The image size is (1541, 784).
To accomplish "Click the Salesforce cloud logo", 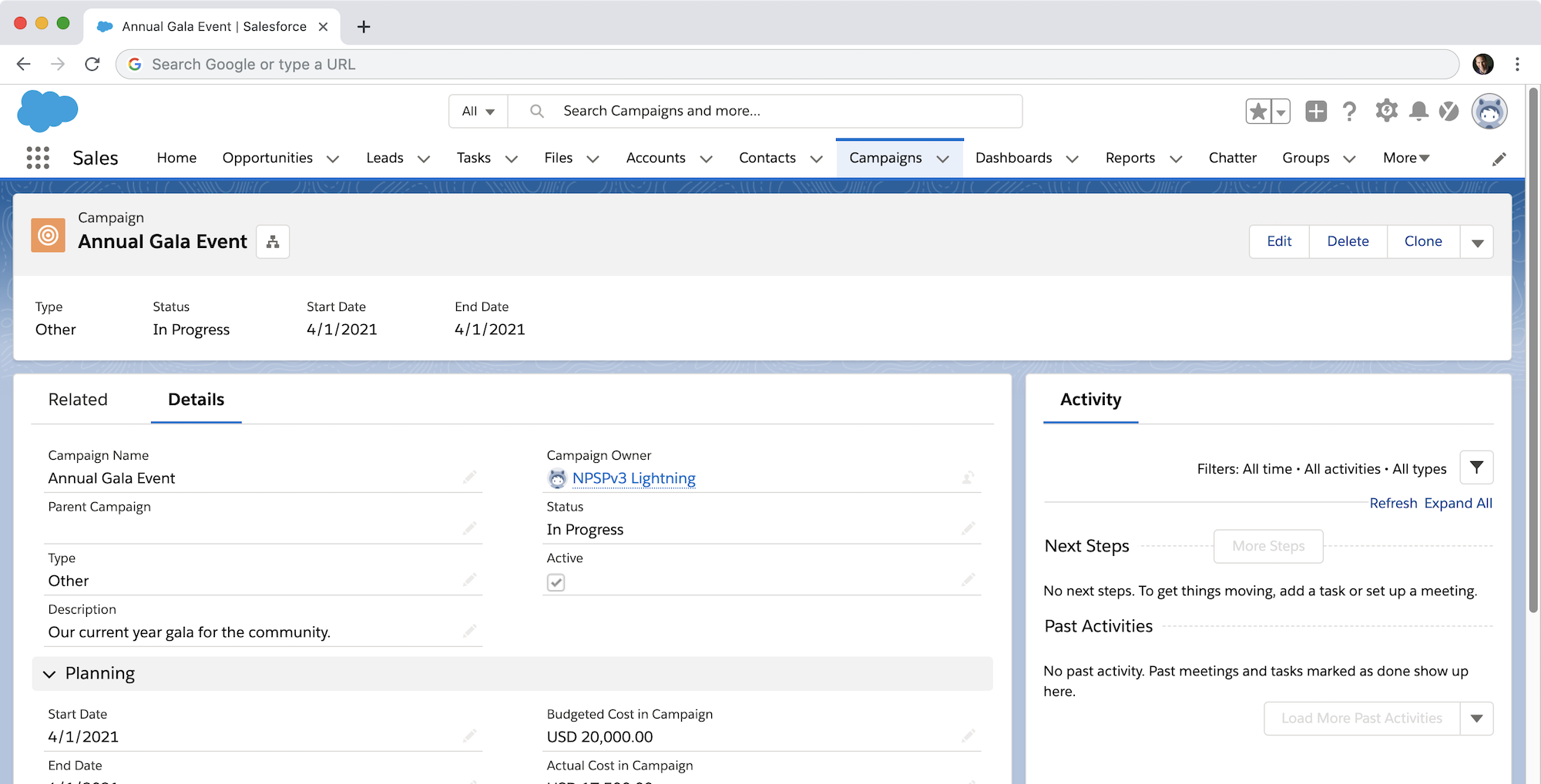I will [x=48, y=110].
